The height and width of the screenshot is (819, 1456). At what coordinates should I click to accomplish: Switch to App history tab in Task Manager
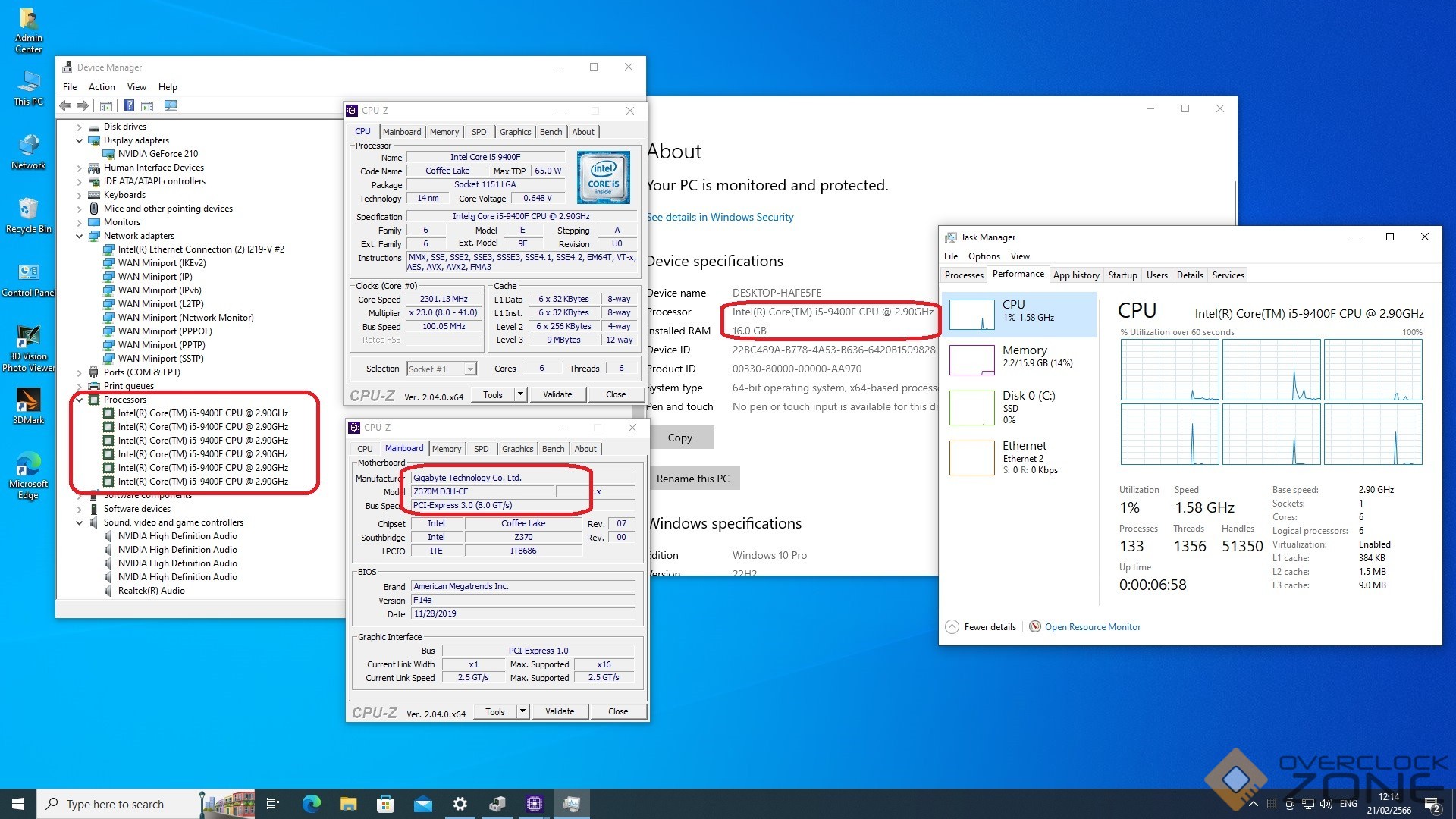(1075, 275)
